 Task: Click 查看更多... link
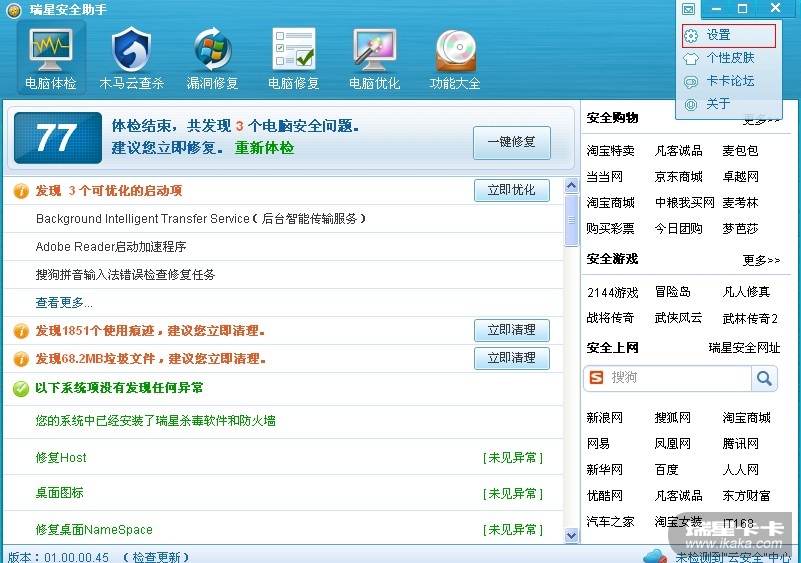[64, 302]
